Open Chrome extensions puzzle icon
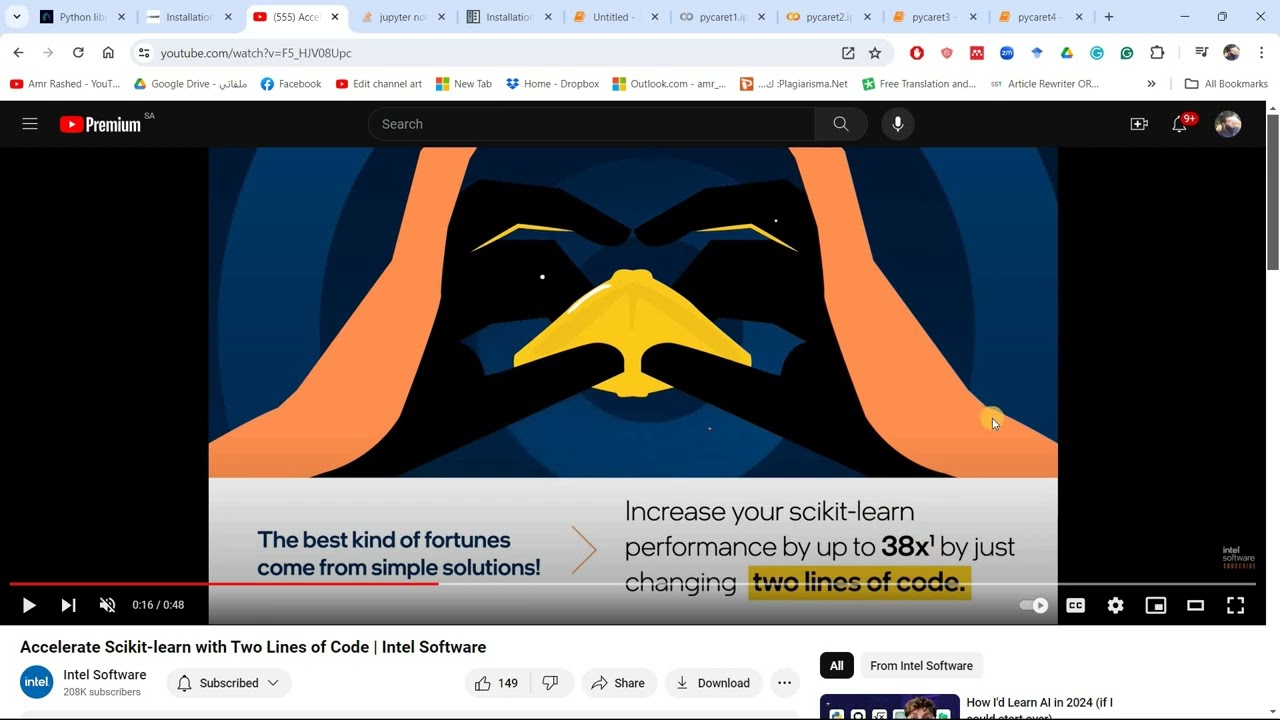The width and height of the screenshot is (1280, 720). pyautogui.click(x=1157, y=53)
